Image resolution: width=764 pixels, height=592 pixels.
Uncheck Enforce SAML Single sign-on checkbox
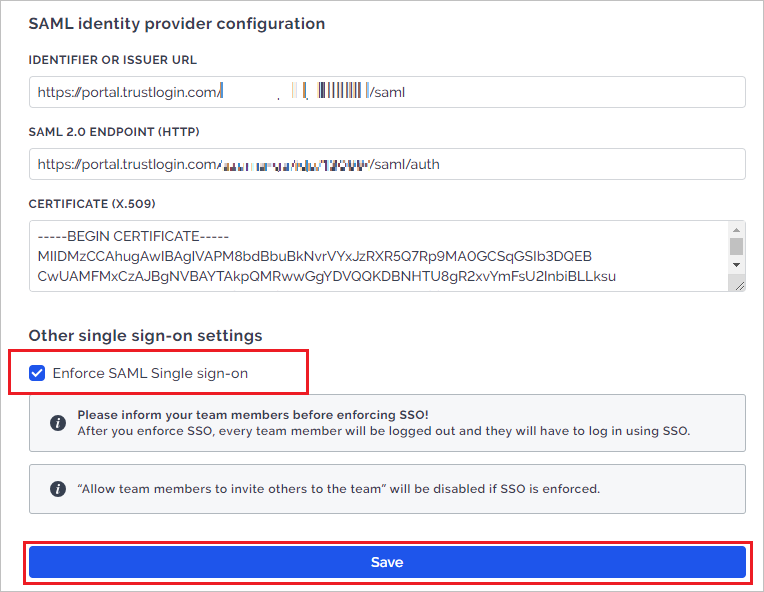pyautogui.click(x=37, y=373)
